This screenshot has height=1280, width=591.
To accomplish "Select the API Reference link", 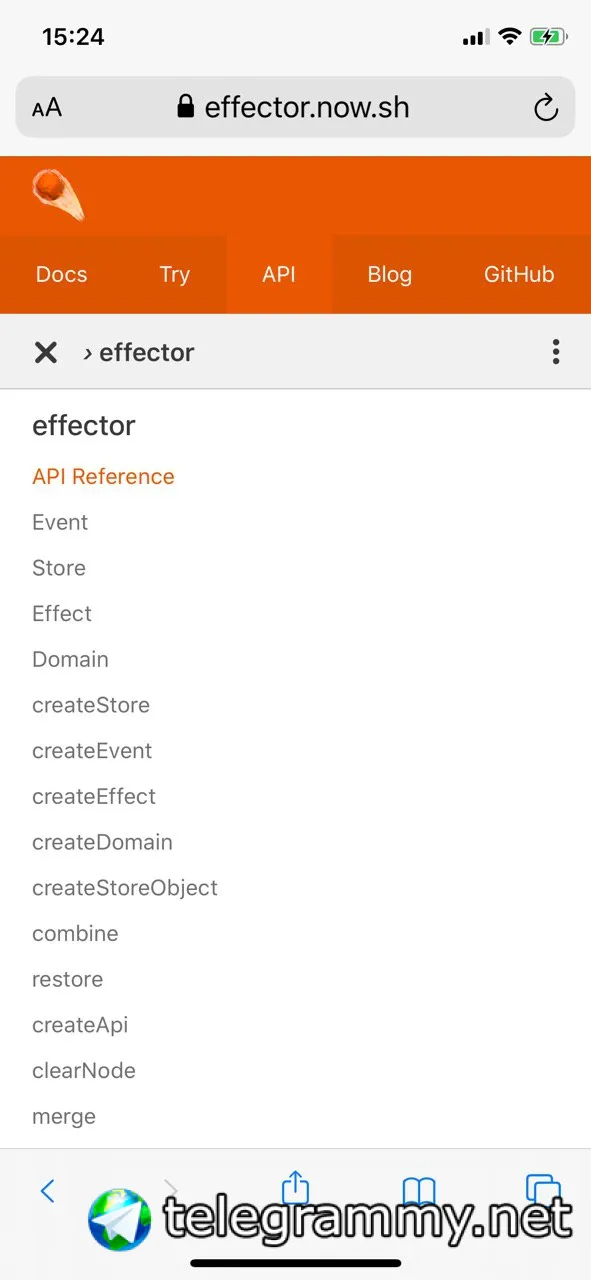I will (103, 477).
